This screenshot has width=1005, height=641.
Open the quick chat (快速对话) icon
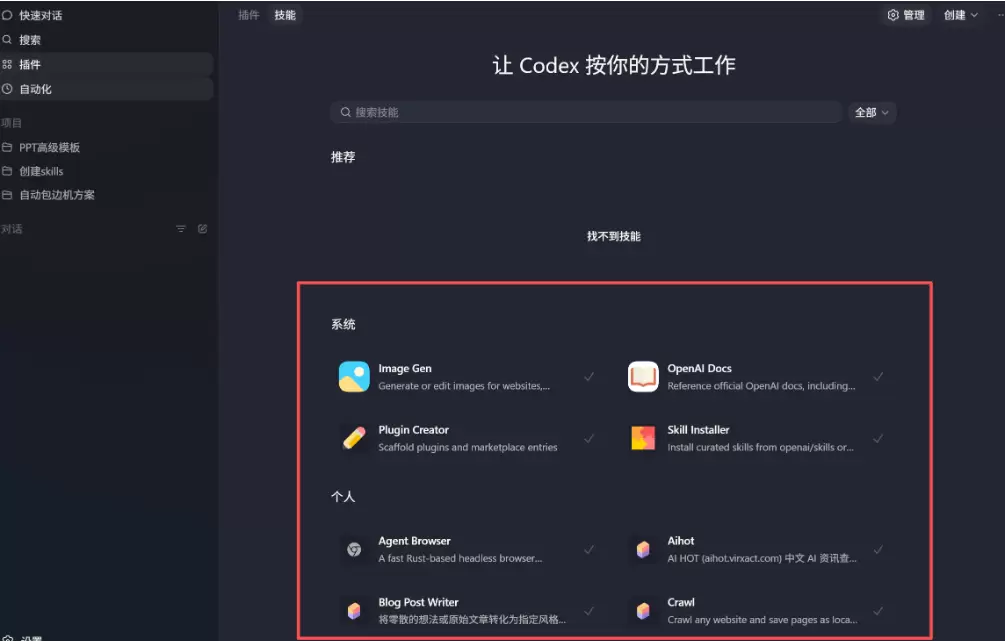coord(7,15)
